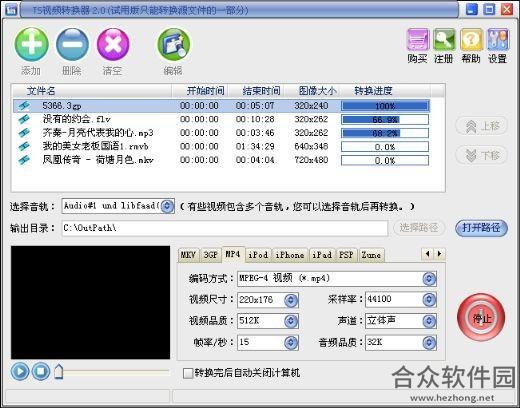Select the file row 5366.3gp
The height and width of the screenshot is (408, 520).
(221, 106)
